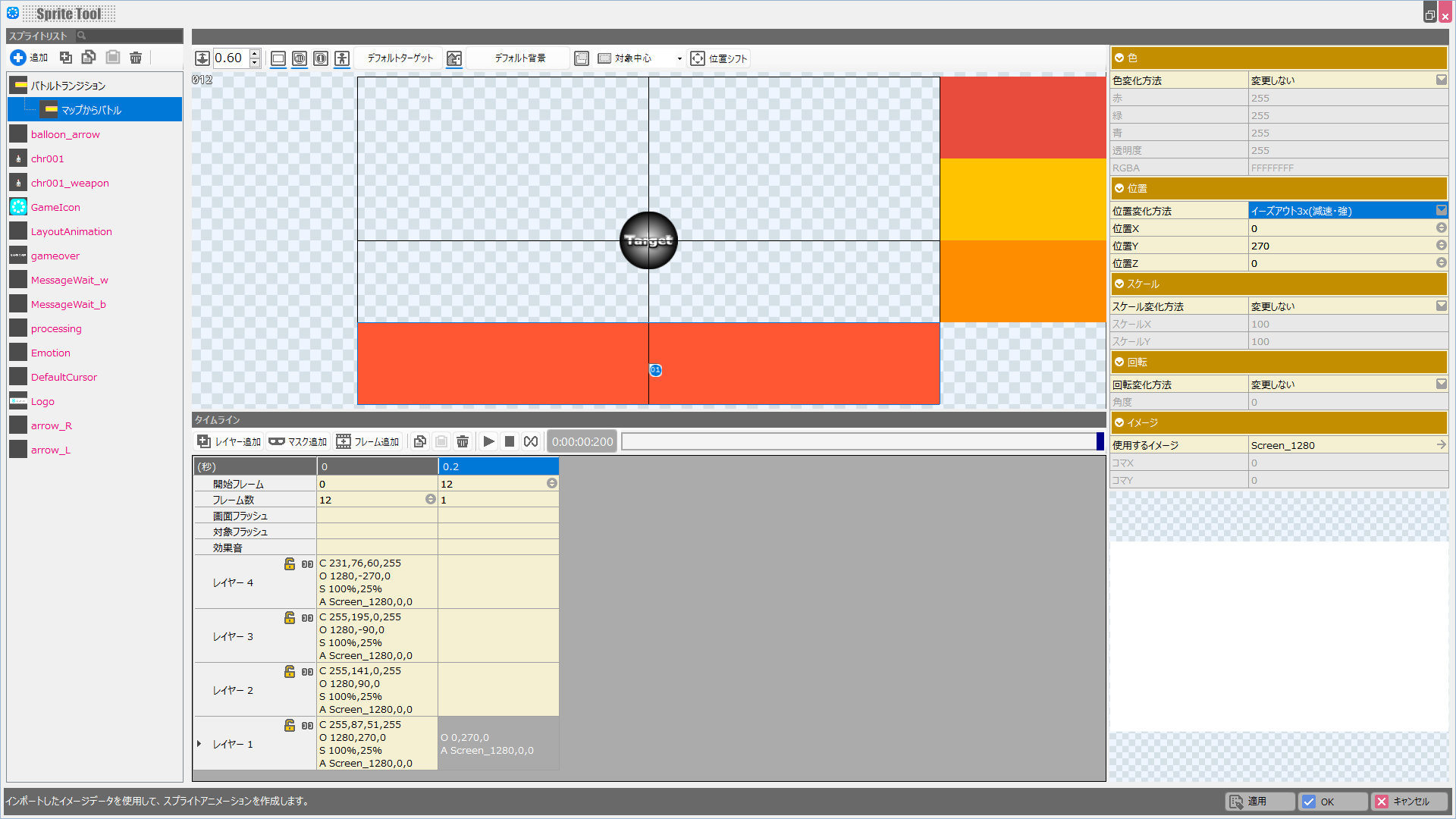Click the 位置シフト position shift button
The image size is (1456, 819).
719,58
